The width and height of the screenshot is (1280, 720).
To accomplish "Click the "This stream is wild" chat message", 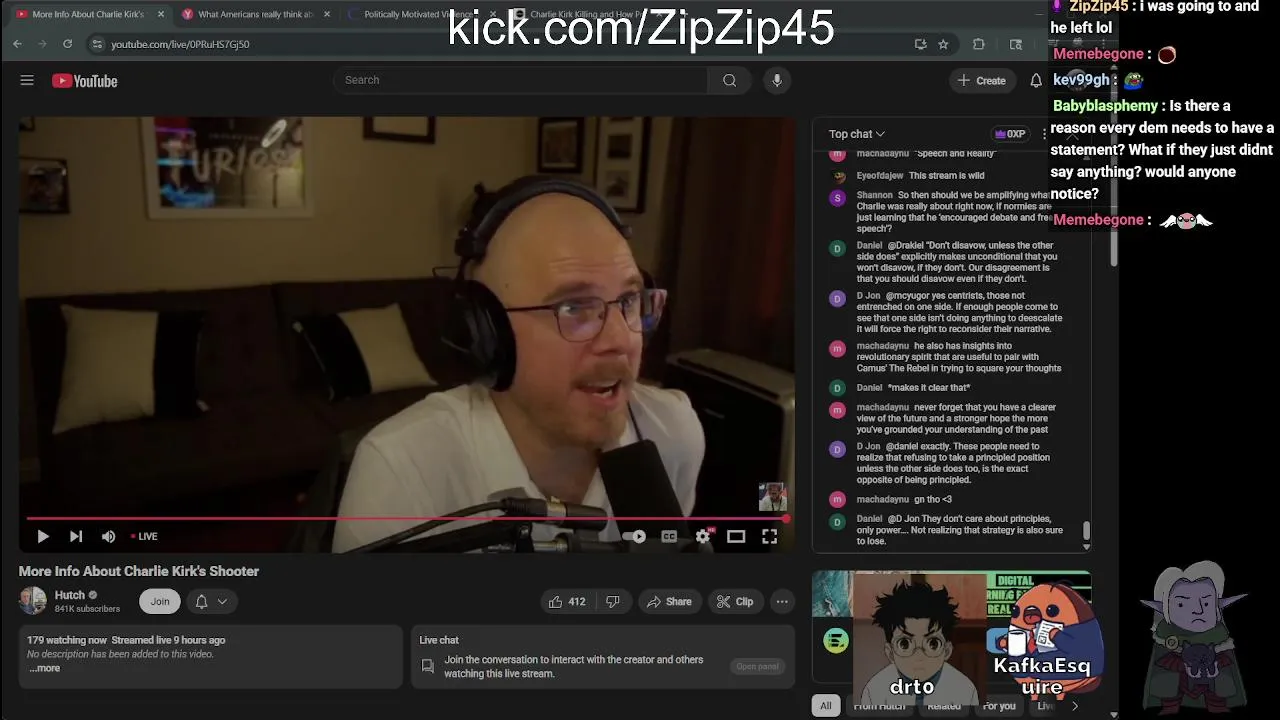I will coord(946,176).
